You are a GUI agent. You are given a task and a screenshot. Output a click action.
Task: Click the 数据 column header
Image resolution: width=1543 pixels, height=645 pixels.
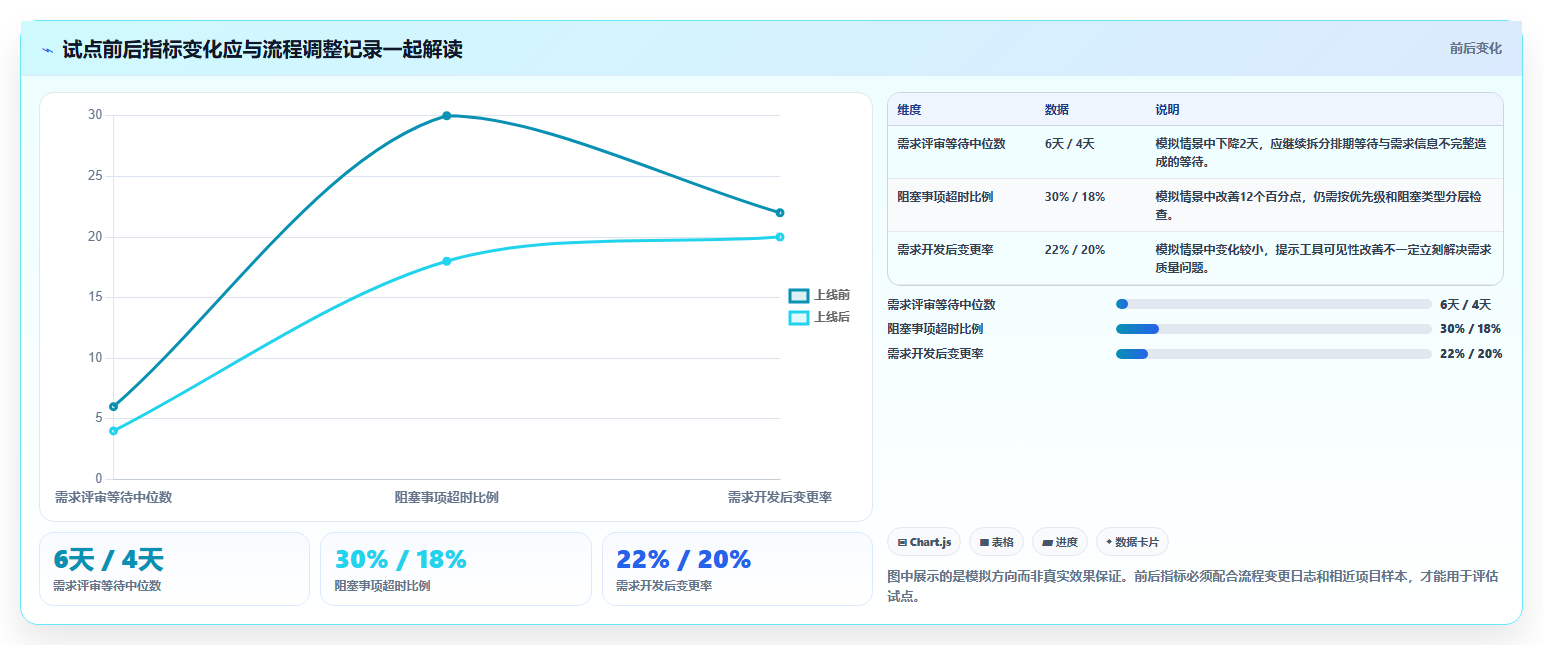click(x=1057, y=110)
